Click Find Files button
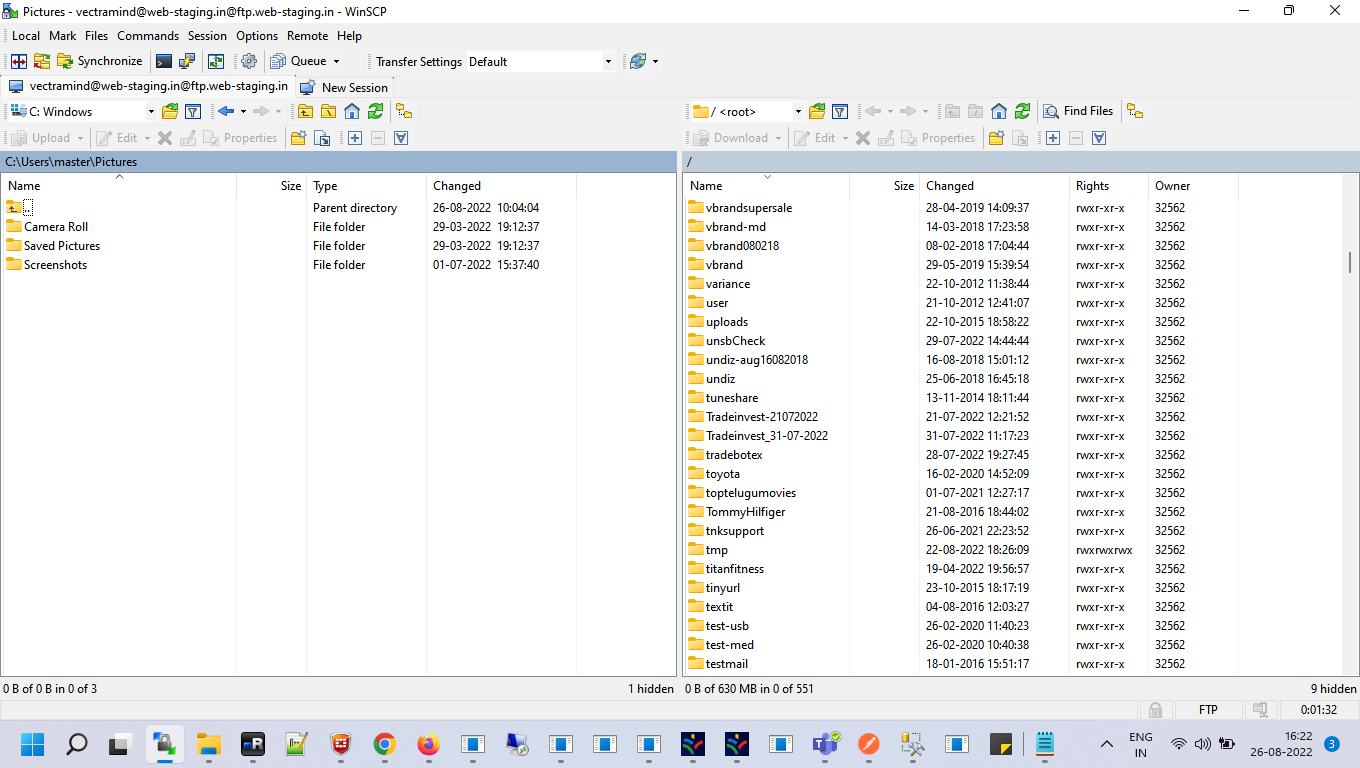The image size is (1360, 768). point(1078,111)
